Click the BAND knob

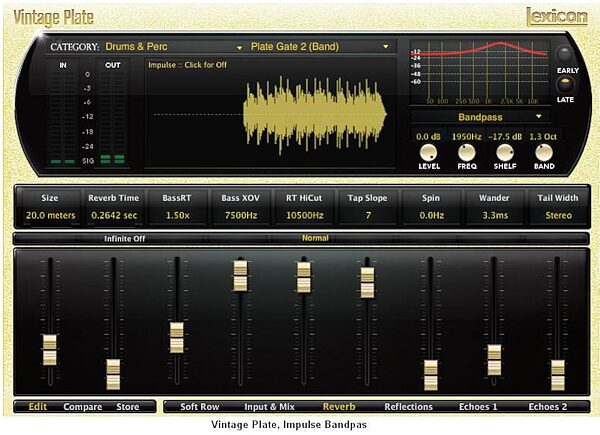pos(544,153)
